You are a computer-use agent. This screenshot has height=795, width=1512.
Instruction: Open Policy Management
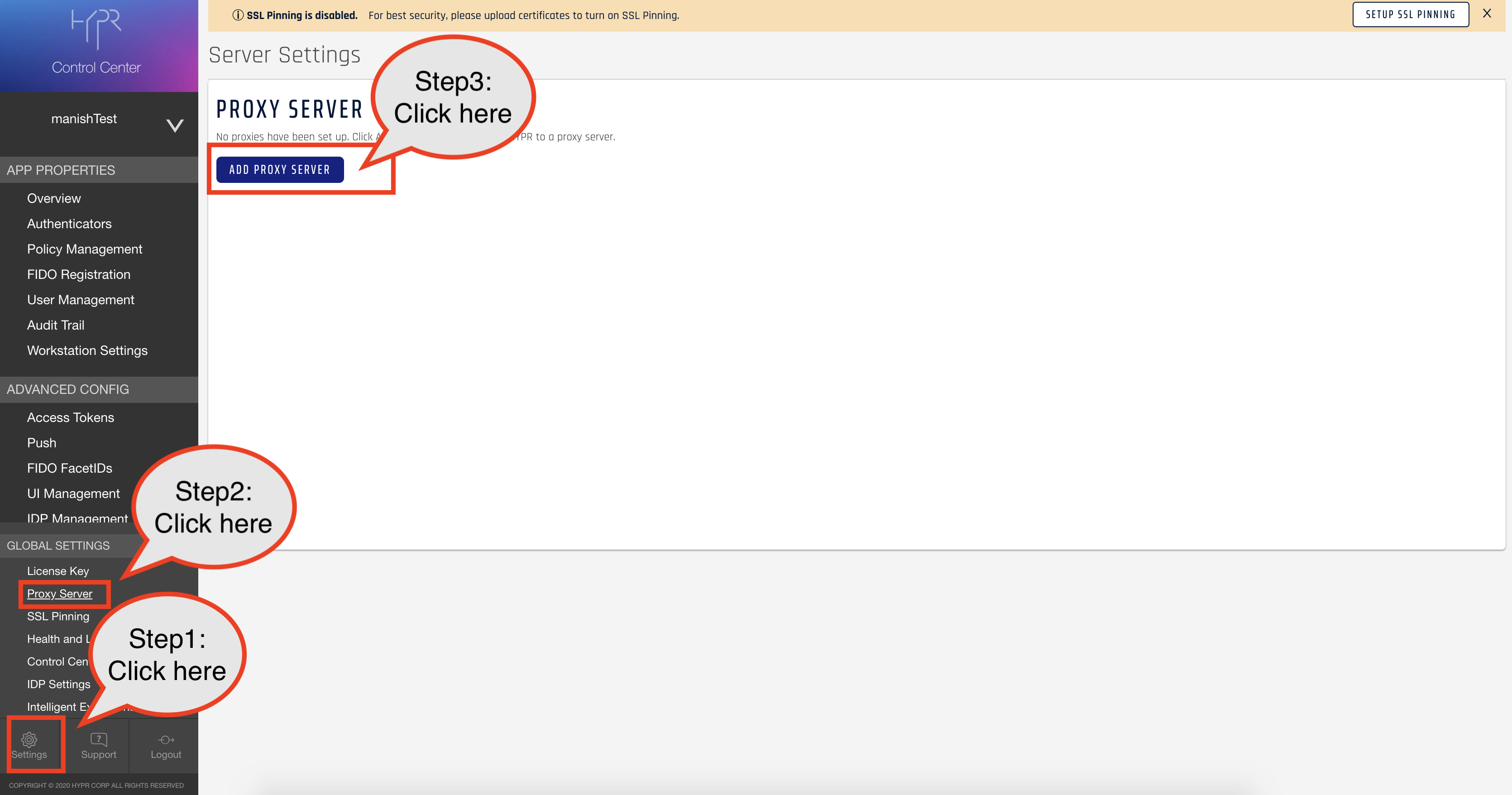tap(85, 249)
